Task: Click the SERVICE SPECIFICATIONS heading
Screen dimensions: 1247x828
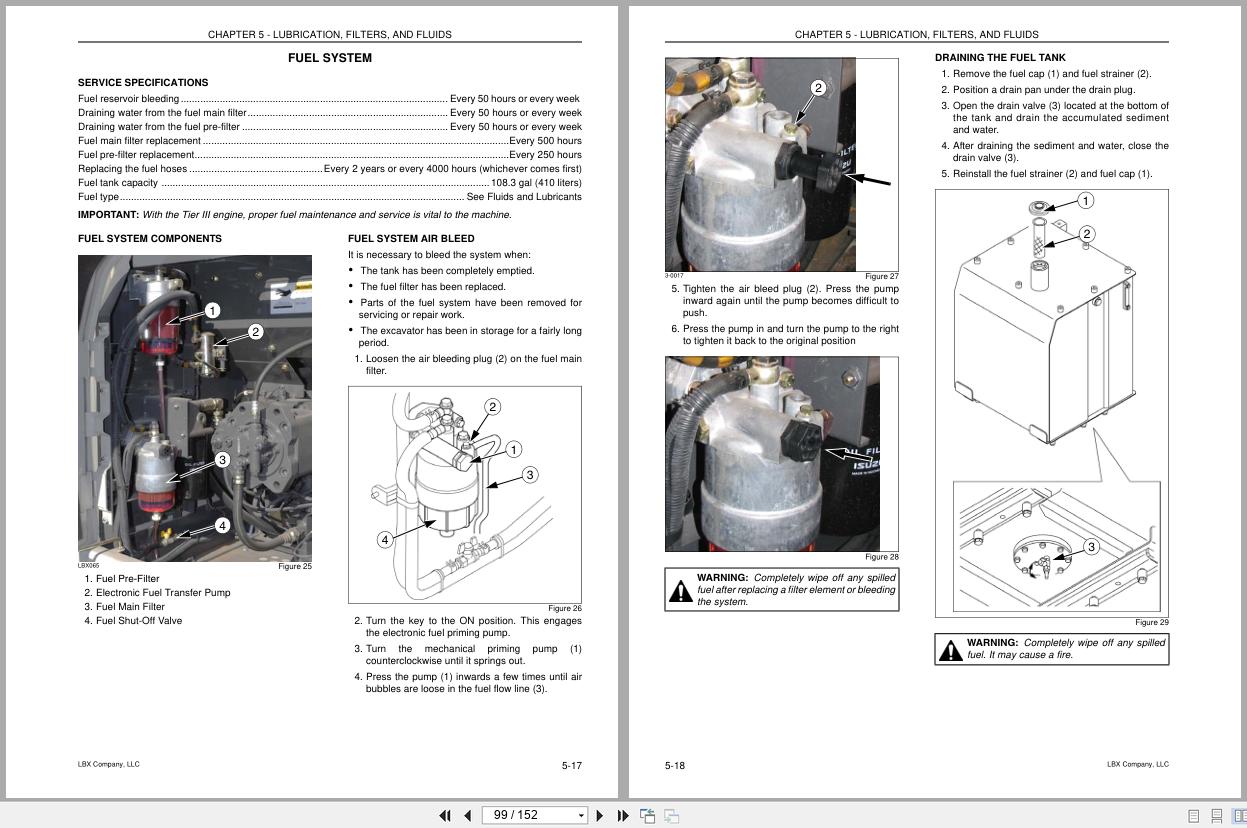Action: (143, 83)
